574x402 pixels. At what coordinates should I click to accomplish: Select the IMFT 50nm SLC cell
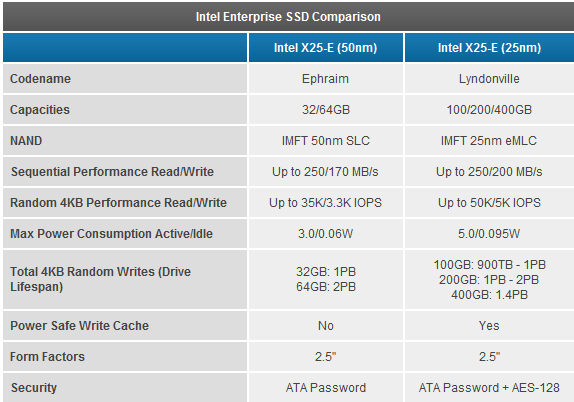coord(326,141)
